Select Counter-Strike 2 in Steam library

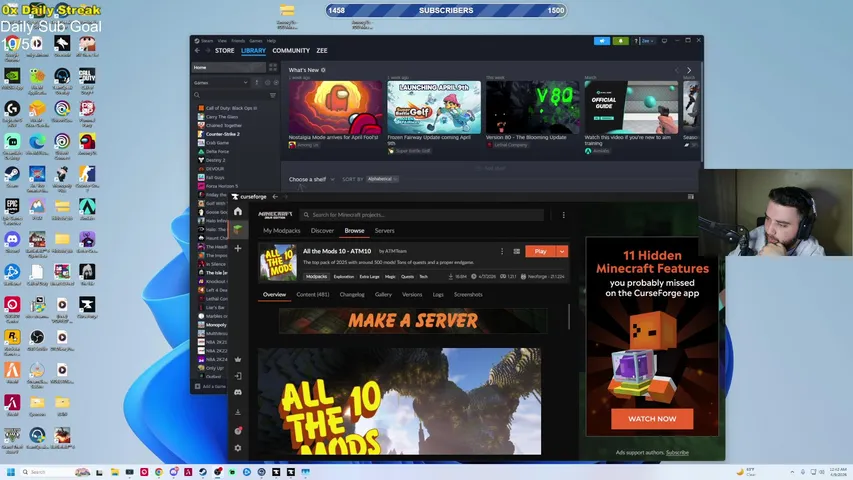click(x=222, y=134)
